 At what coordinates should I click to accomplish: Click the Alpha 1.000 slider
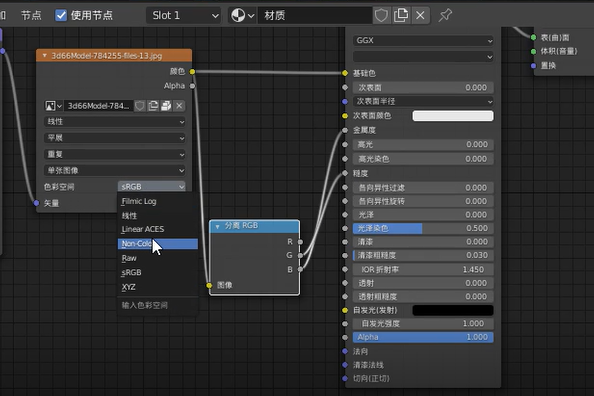423,337
